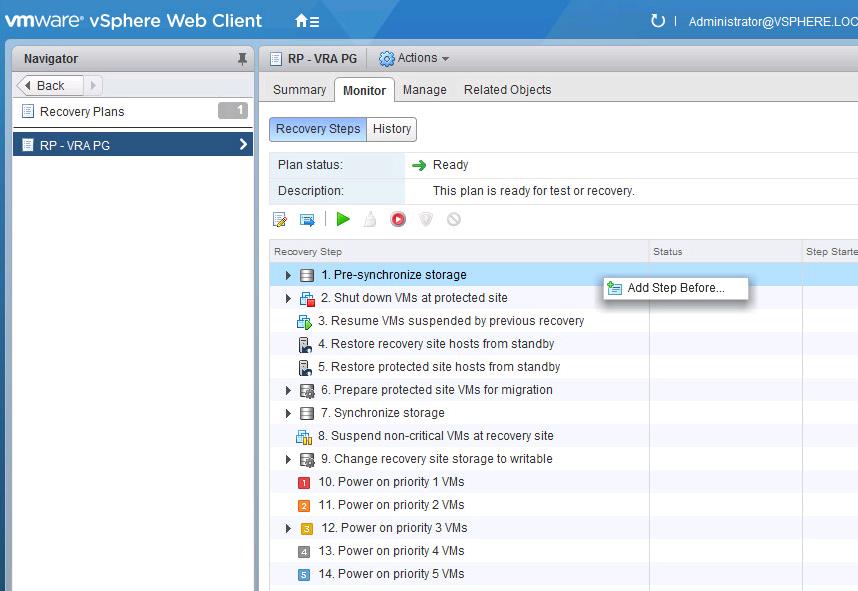Click the Ready plan status text
Screen dimensions: 858x591
[450, 165]
